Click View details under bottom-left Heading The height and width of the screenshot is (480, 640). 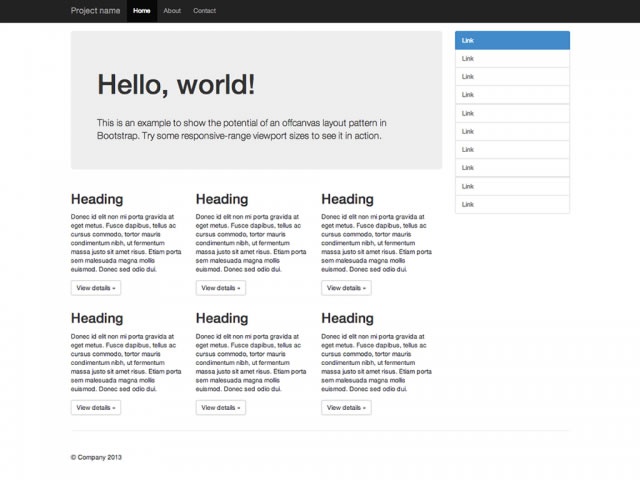[x=96, y=407]
